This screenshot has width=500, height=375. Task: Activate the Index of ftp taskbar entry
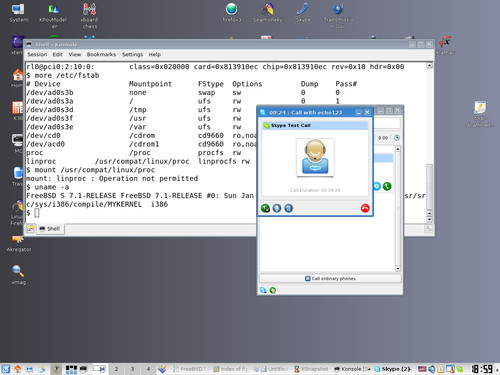[231, 369]
